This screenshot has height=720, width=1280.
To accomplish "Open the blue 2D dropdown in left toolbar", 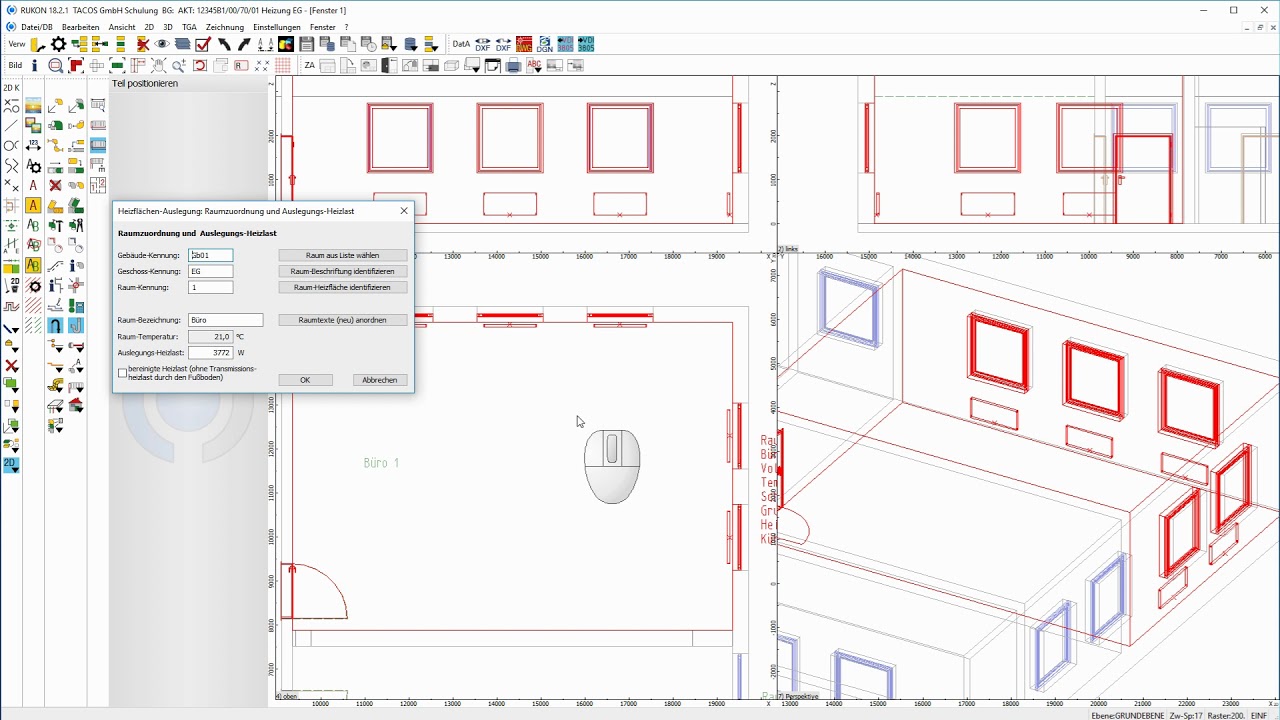I will click(11, 465).
